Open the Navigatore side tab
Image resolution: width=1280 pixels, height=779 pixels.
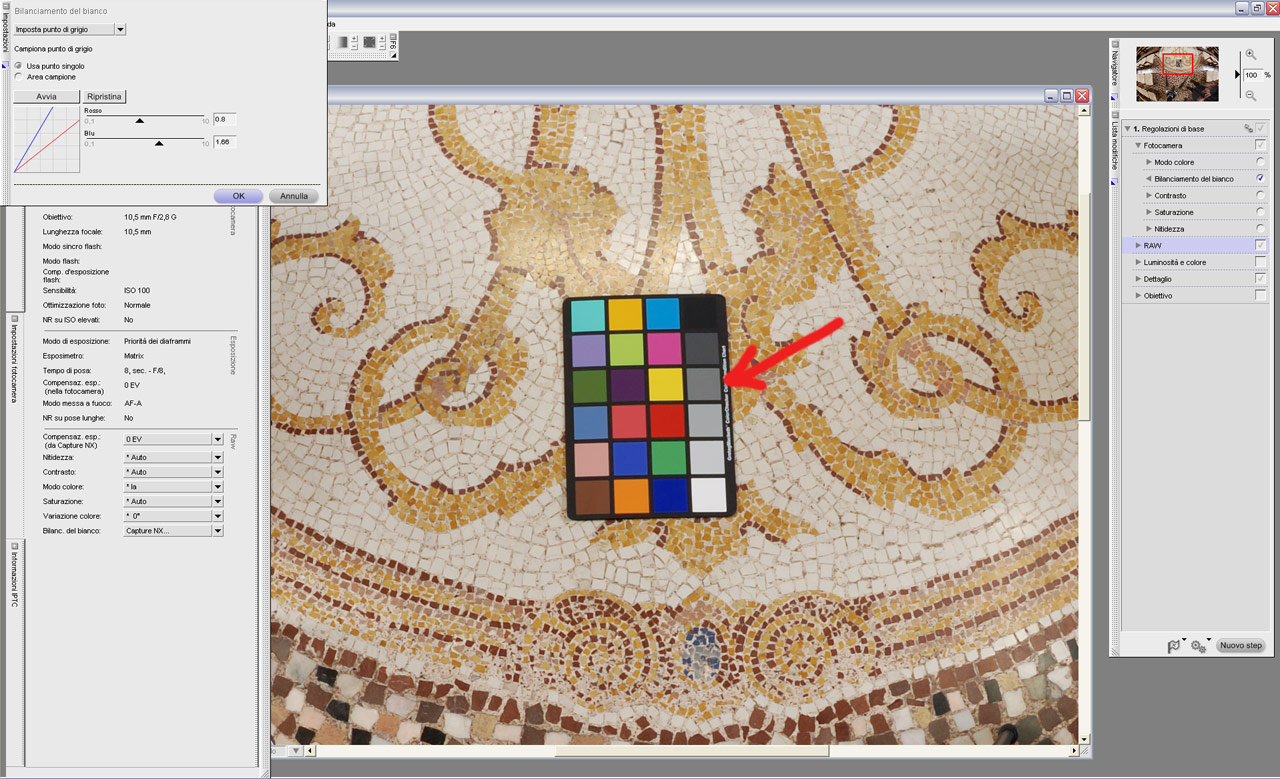1114,70
